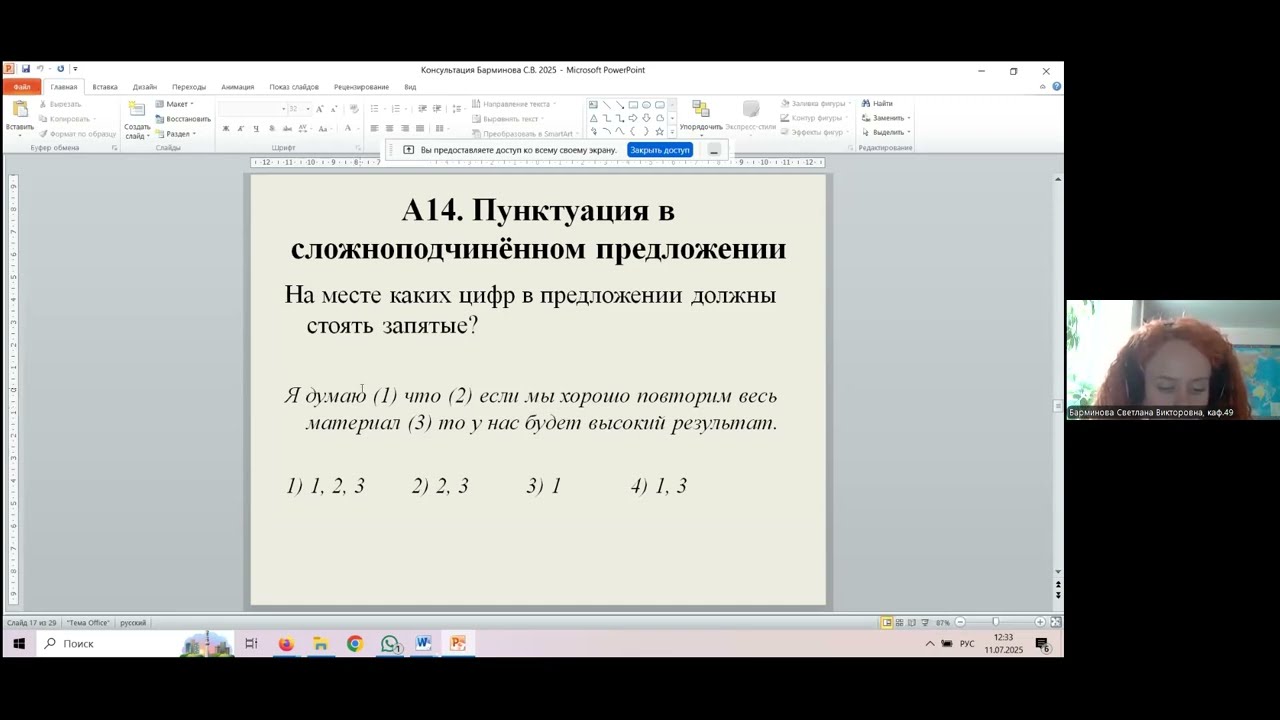Decrease the font size with the small A button
Image resolution: width=1280 pixels, height=720 pixels.
click(x=334, y=108)
